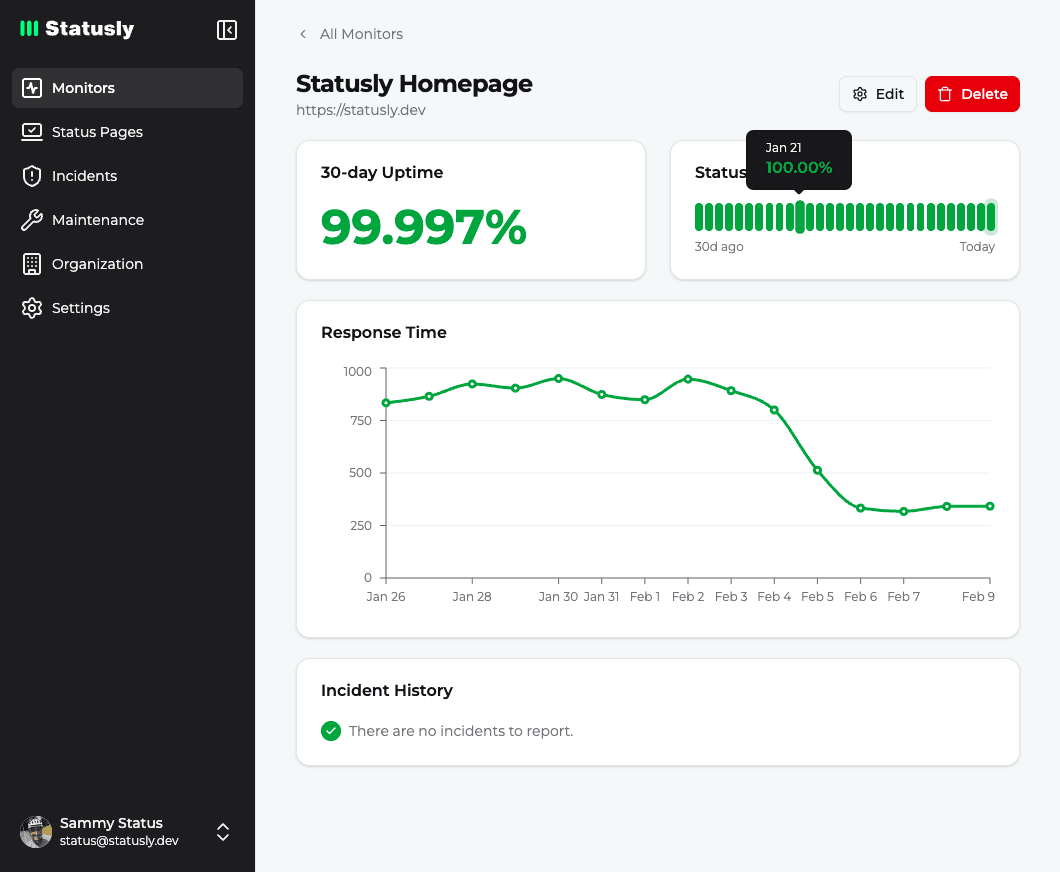Click the Incidents shield icon
Image resolution: width=1060 pixels, height=872 pixels.
point(33,176)
